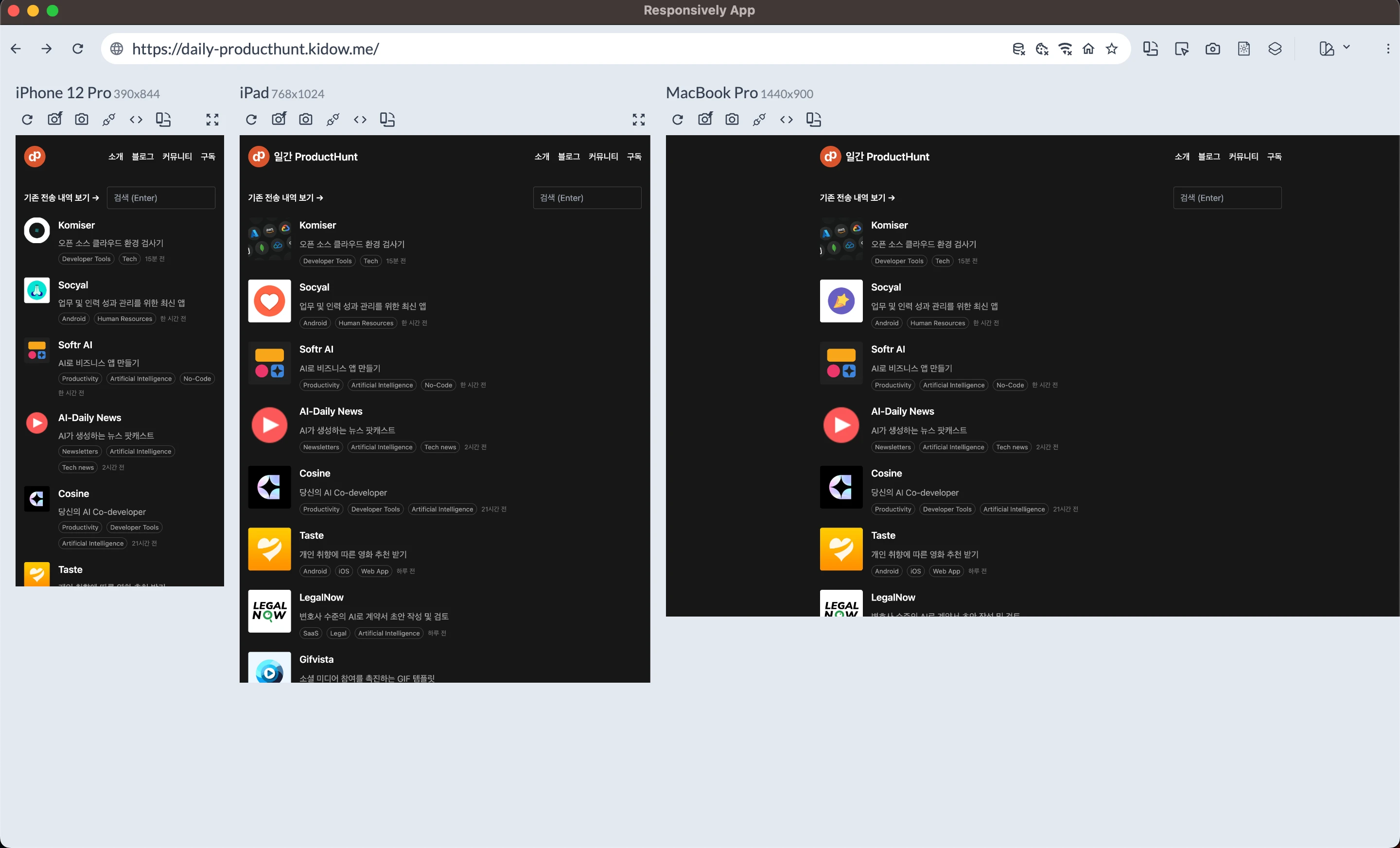Image resolution: width=1400 pixels, height=848 pixels.
Task: Open 커뮤니티 menu in MacBook Pro view
Action: [x=1243, y=156]
